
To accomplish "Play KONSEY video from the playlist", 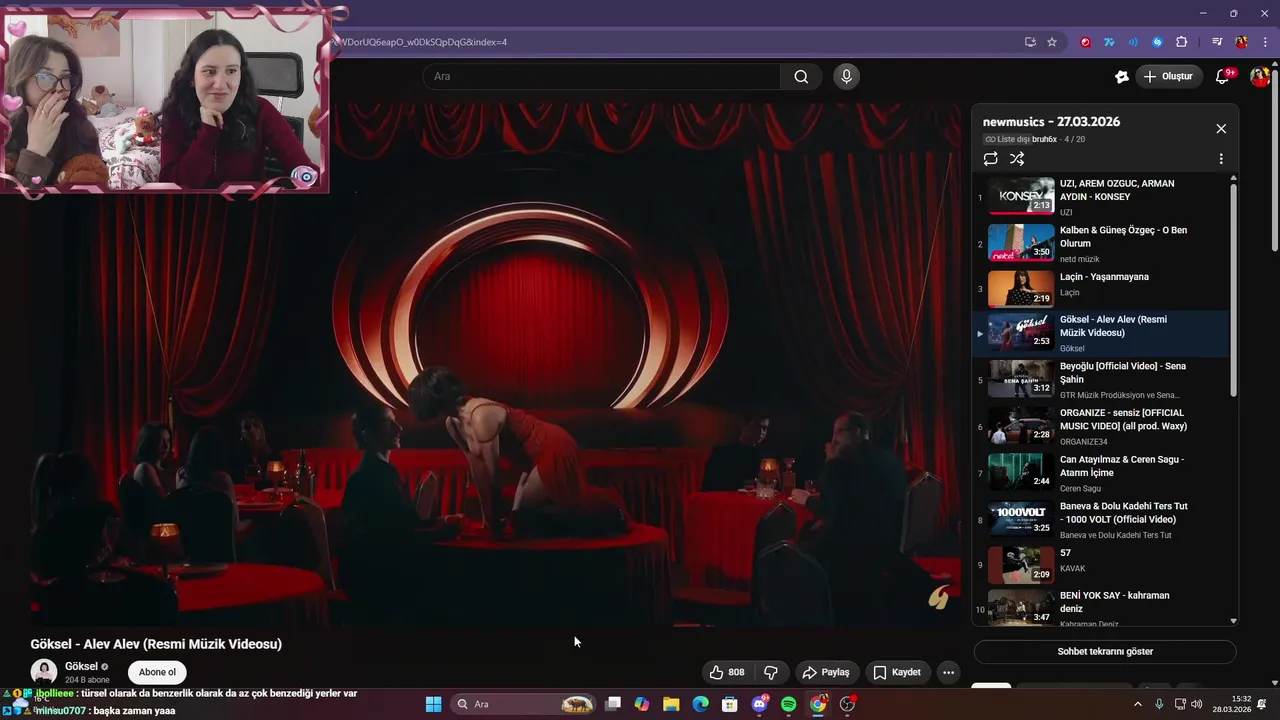I will [x=1021, y=196].
